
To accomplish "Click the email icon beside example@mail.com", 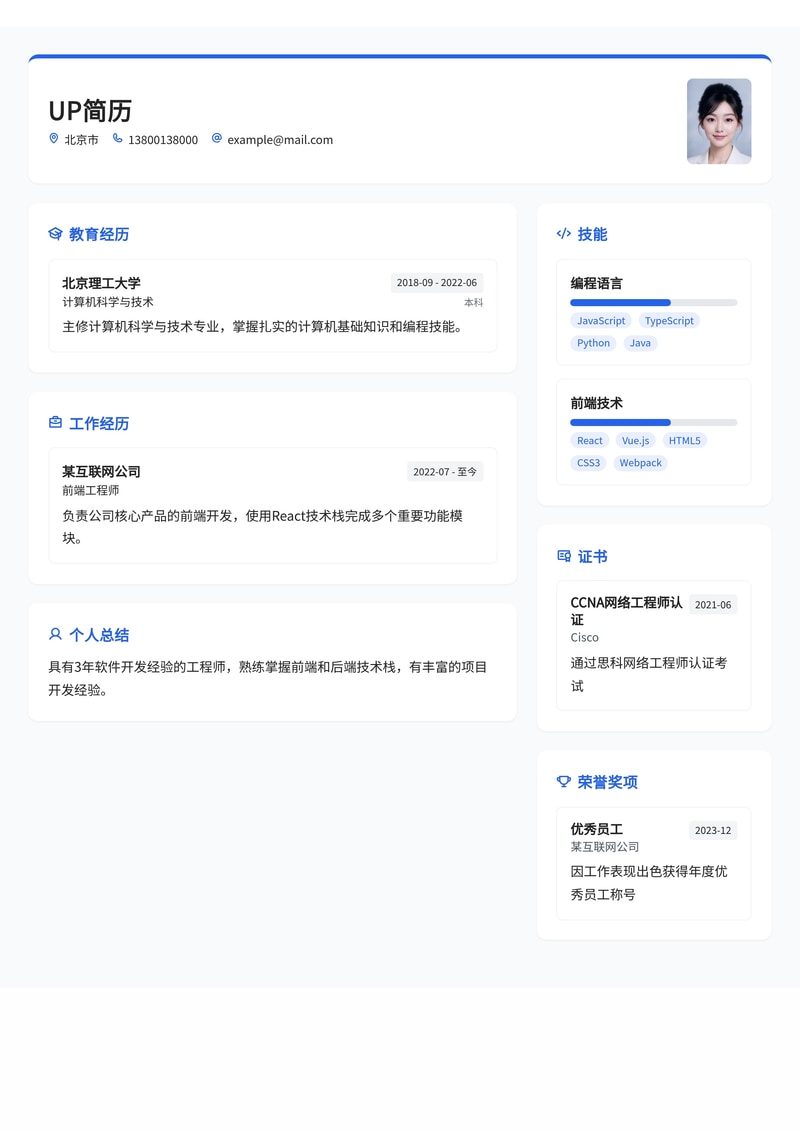I will (216, 139).
